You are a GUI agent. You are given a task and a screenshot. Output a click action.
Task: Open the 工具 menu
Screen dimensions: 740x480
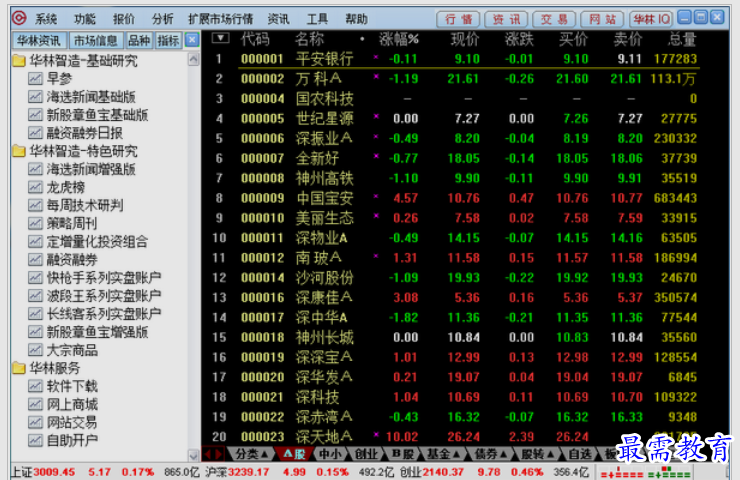coord(318,19)
